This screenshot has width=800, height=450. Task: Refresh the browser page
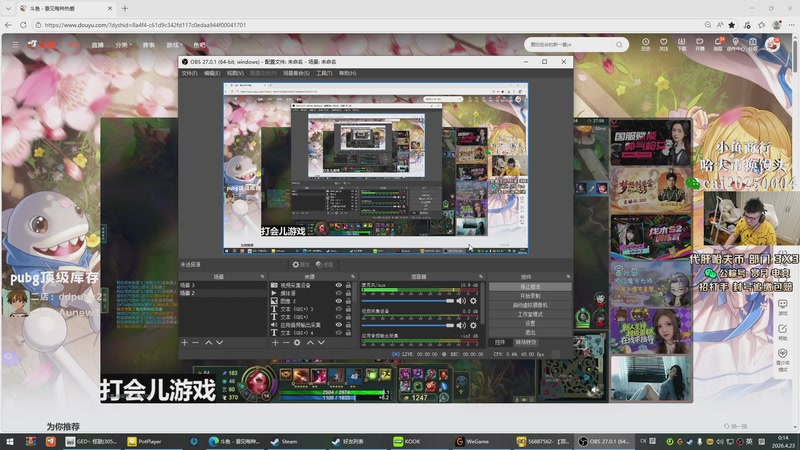pyautogui.click(x=23, y=24)
